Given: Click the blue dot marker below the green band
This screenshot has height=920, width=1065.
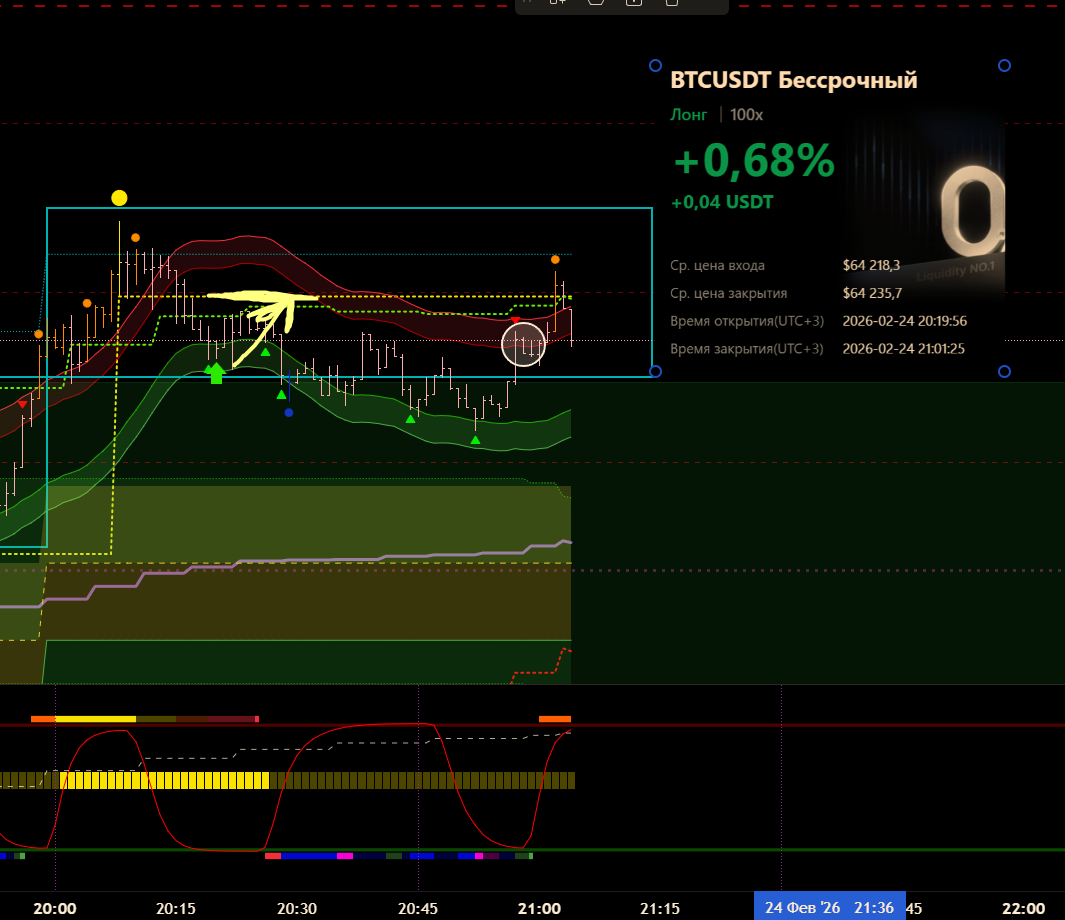Looking at the screenshot, I should coord(289,412).
